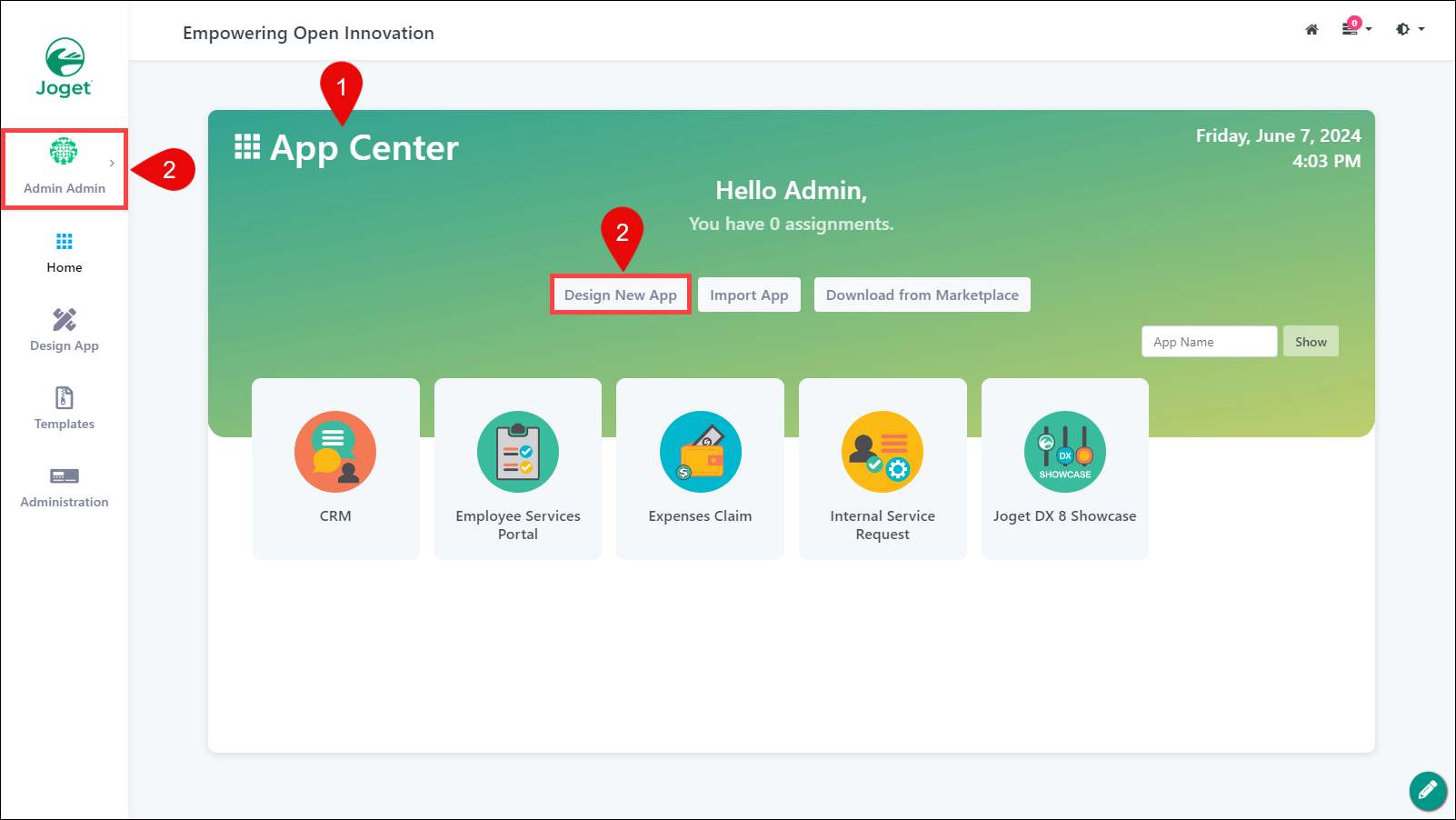Click the CRM label
The height and width of the screenshot is (820, 1456).
pos(335,515)
